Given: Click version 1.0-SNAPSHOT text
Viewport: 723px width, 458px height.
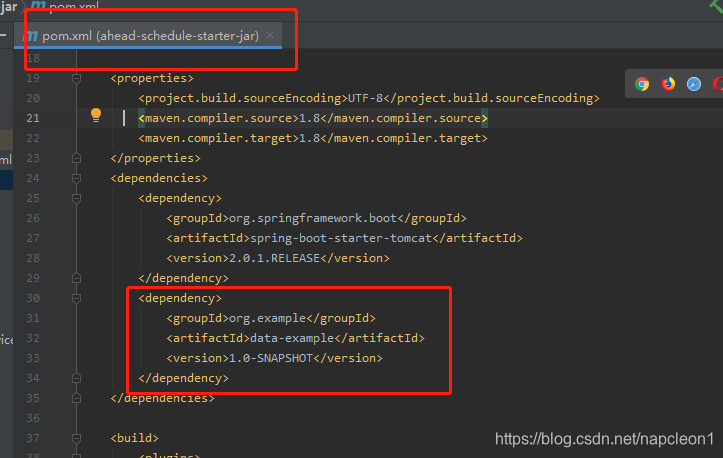Looking at the screenshot, I should 274,358.
